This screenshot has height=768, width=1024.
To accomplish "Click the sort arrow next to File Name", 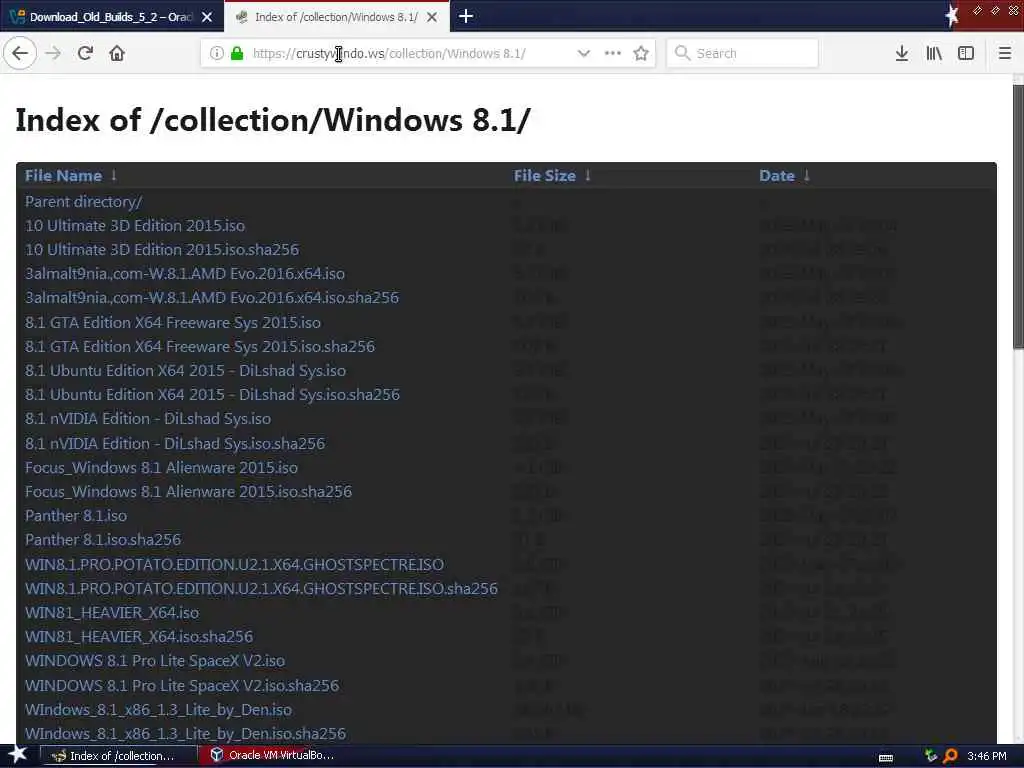I will click(114, 175).
